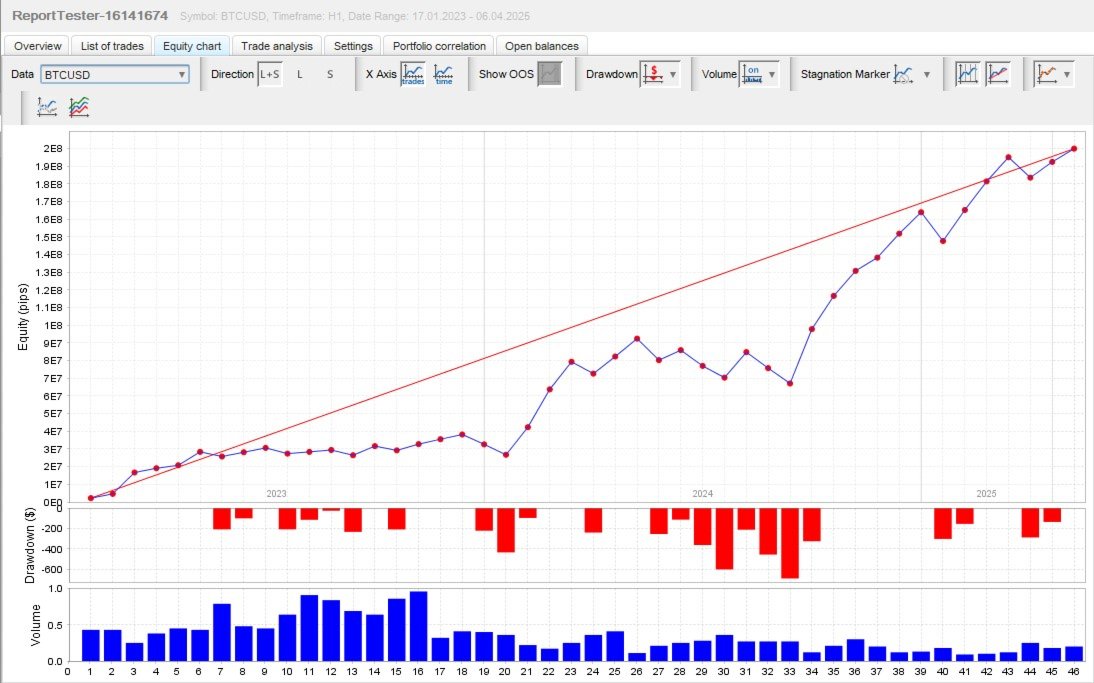Viewport: 1094px width, 683px height.
Task: Open the Trade analysis tab
Action: pyautogui.click(x=277, y=46)
